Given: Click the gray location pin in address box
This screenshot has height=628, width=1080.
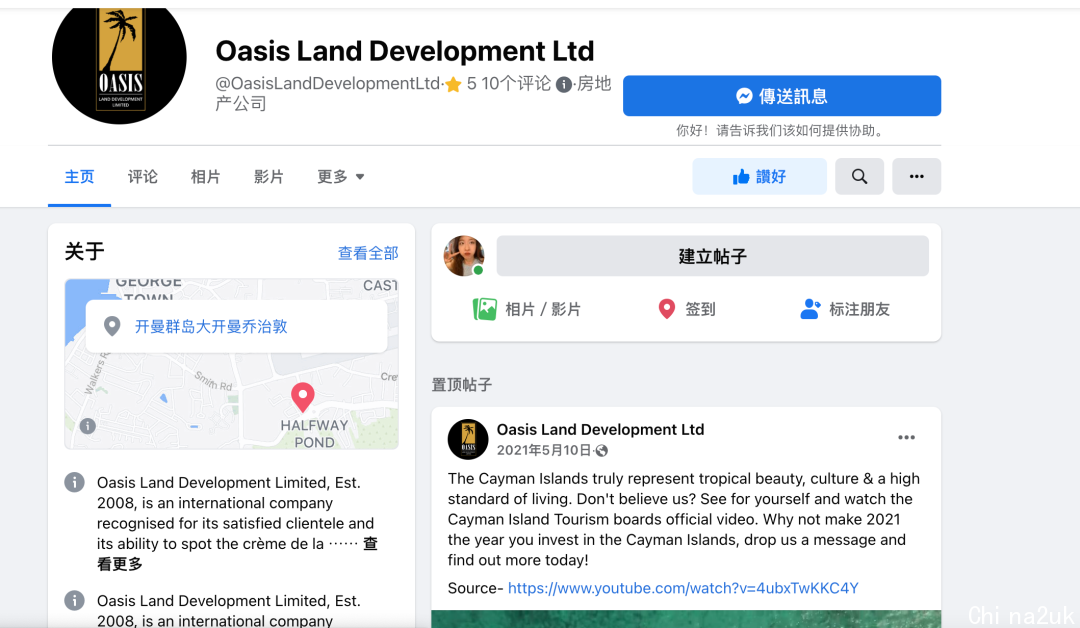Looking at the screenshot, I should pyautogui.click(x=112, y=326).
